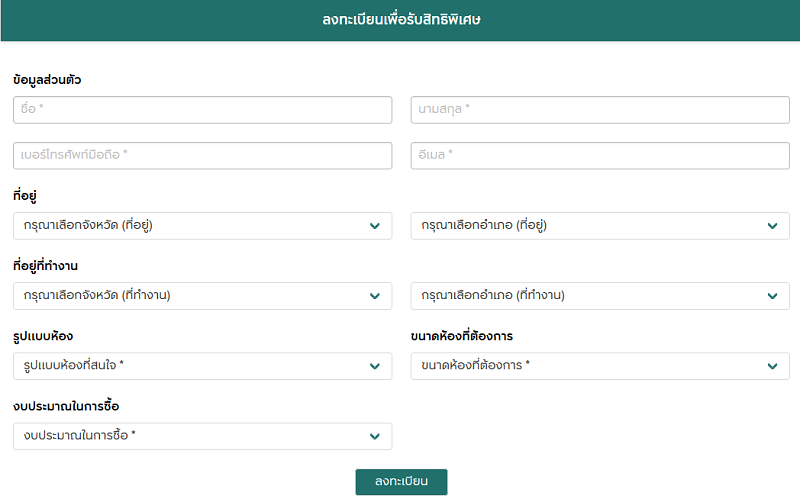
Task: Open the กรุณาเลือกอำเภอ (ที่อยู่) dropdown
Action: [x=600, y=226]
